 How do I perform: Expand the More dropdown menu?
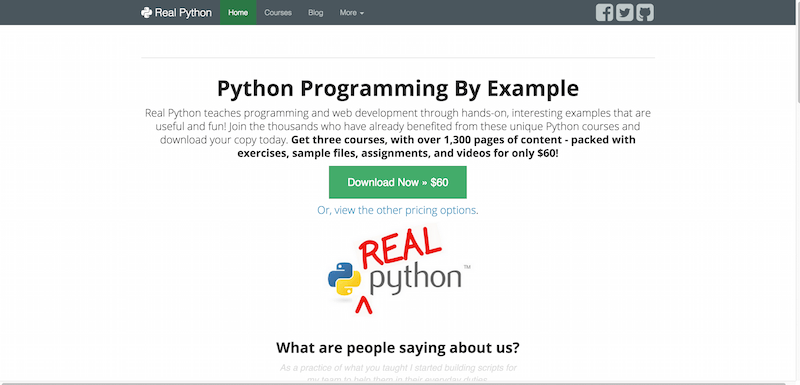point(352,12)
